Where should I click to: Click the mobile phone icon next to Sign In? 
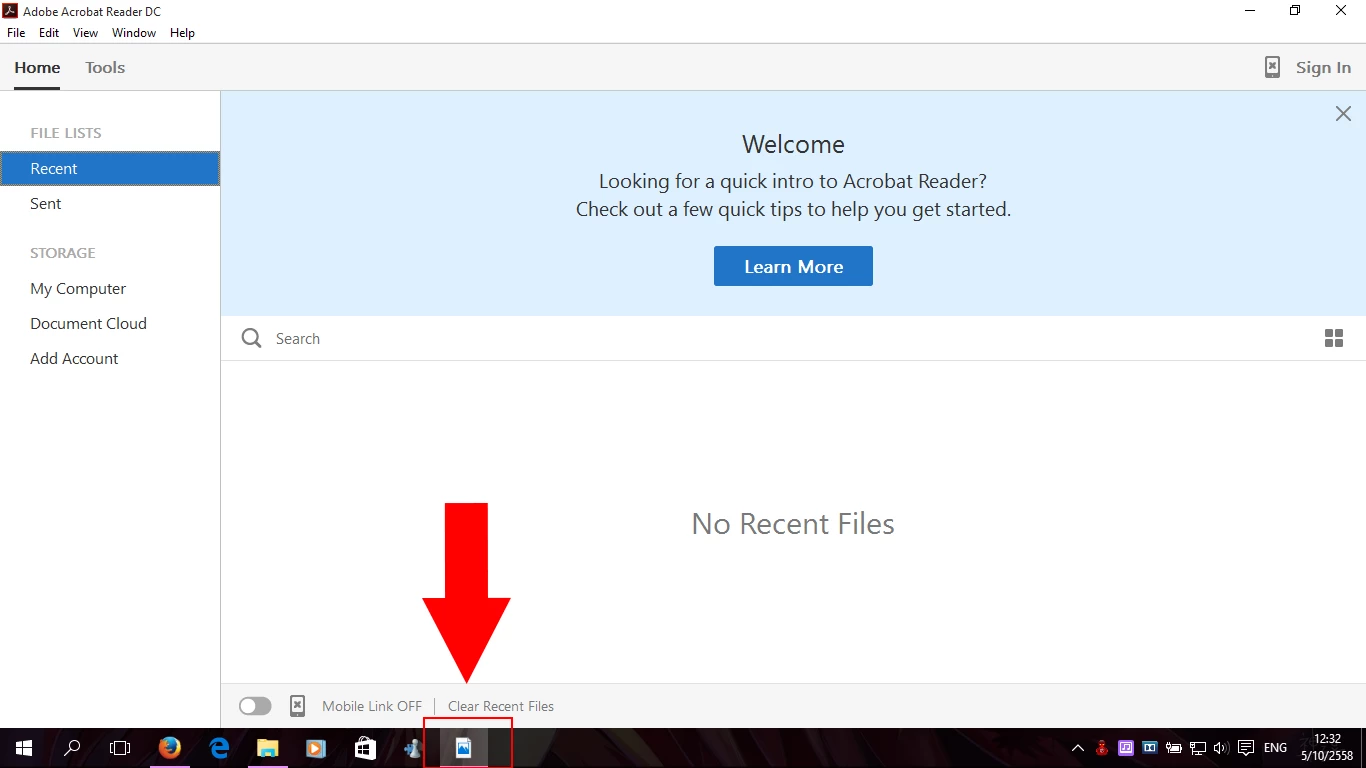click(x=1272, y=67)
